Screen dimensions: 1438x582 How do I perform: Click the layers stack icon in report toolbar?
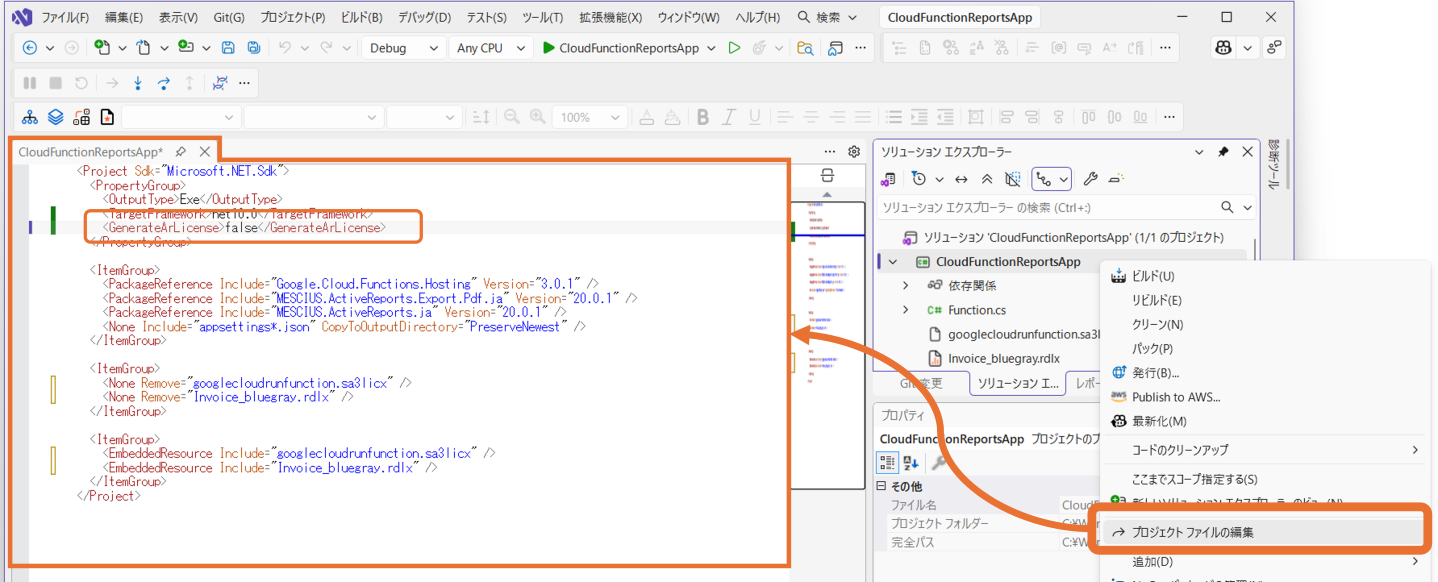click(56, 117)
